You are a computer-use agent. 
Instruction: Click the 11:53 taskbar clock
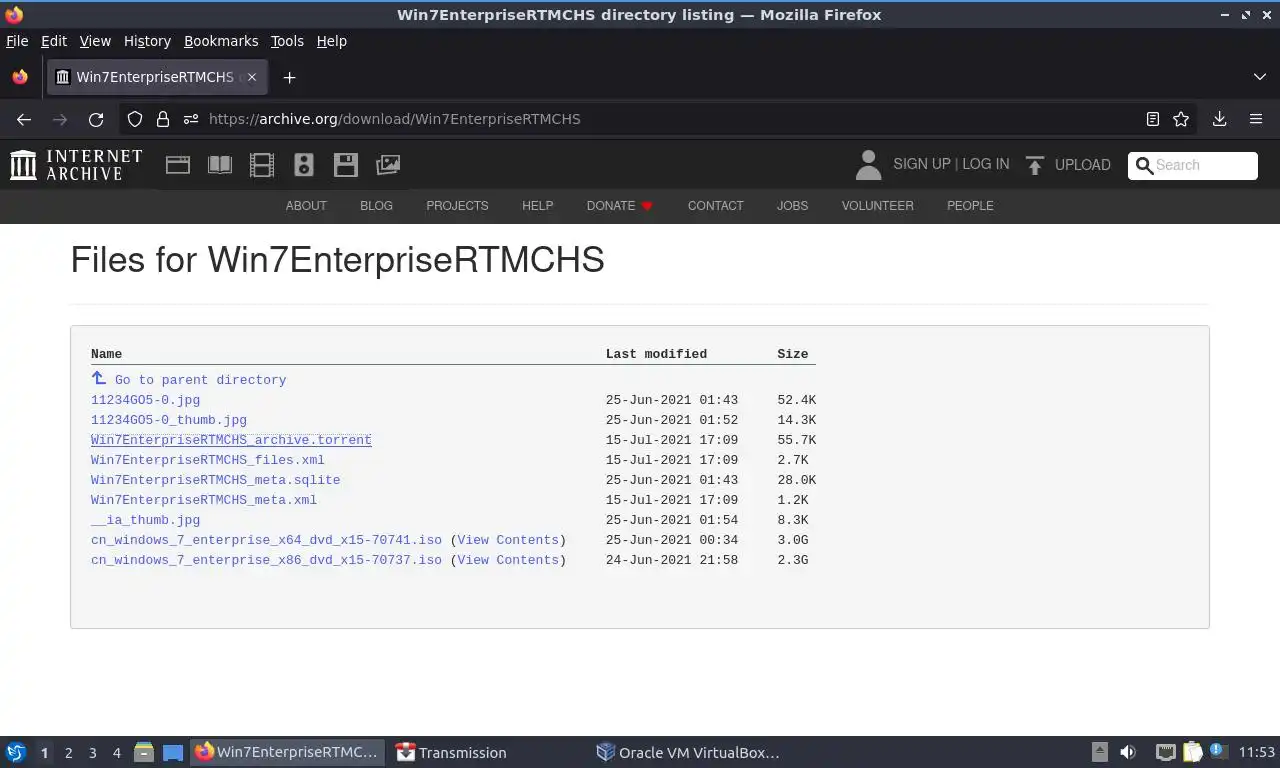(x=1257, y=752)
